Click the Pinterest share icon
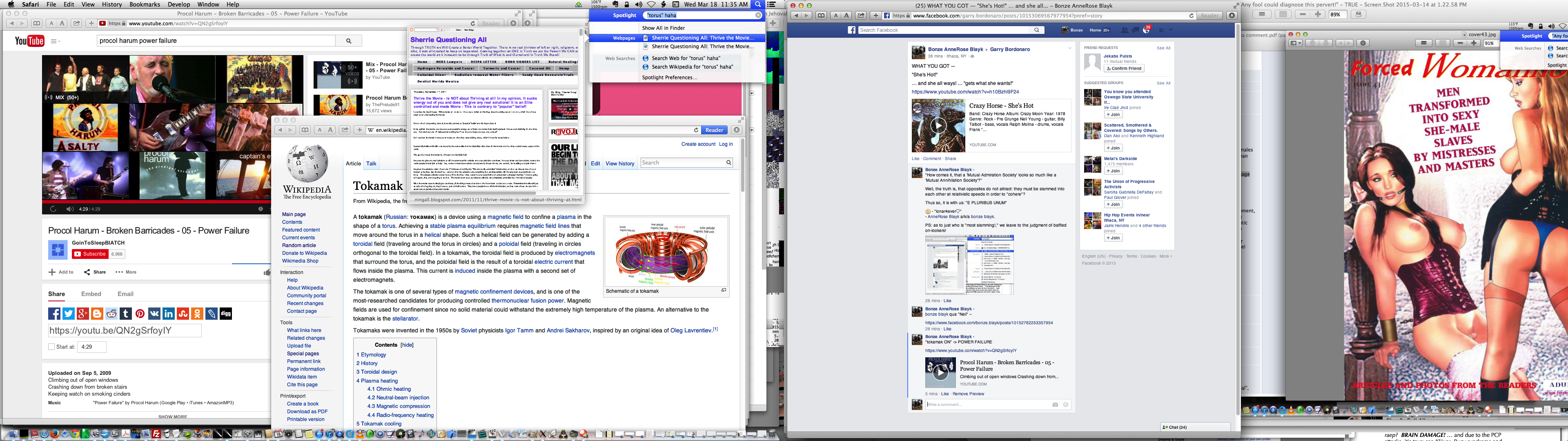 [140, 314]
